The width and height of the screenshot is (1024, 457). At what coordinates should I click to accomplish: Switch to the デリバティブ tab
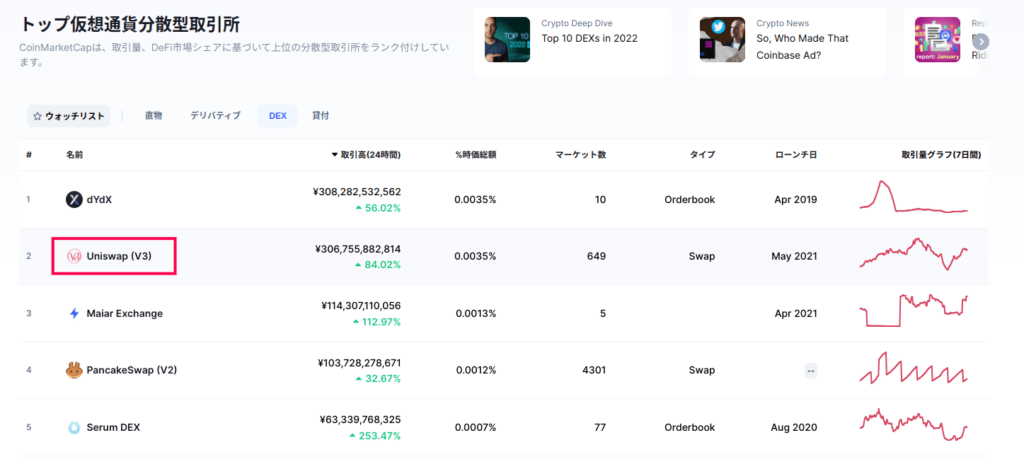pos(216,116)
